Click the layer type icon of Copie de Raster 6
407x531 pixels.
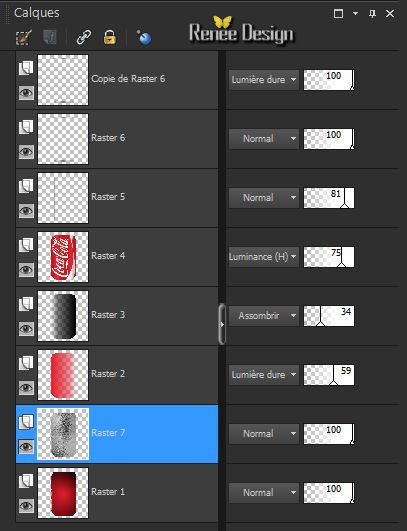(x=26, y=68)
